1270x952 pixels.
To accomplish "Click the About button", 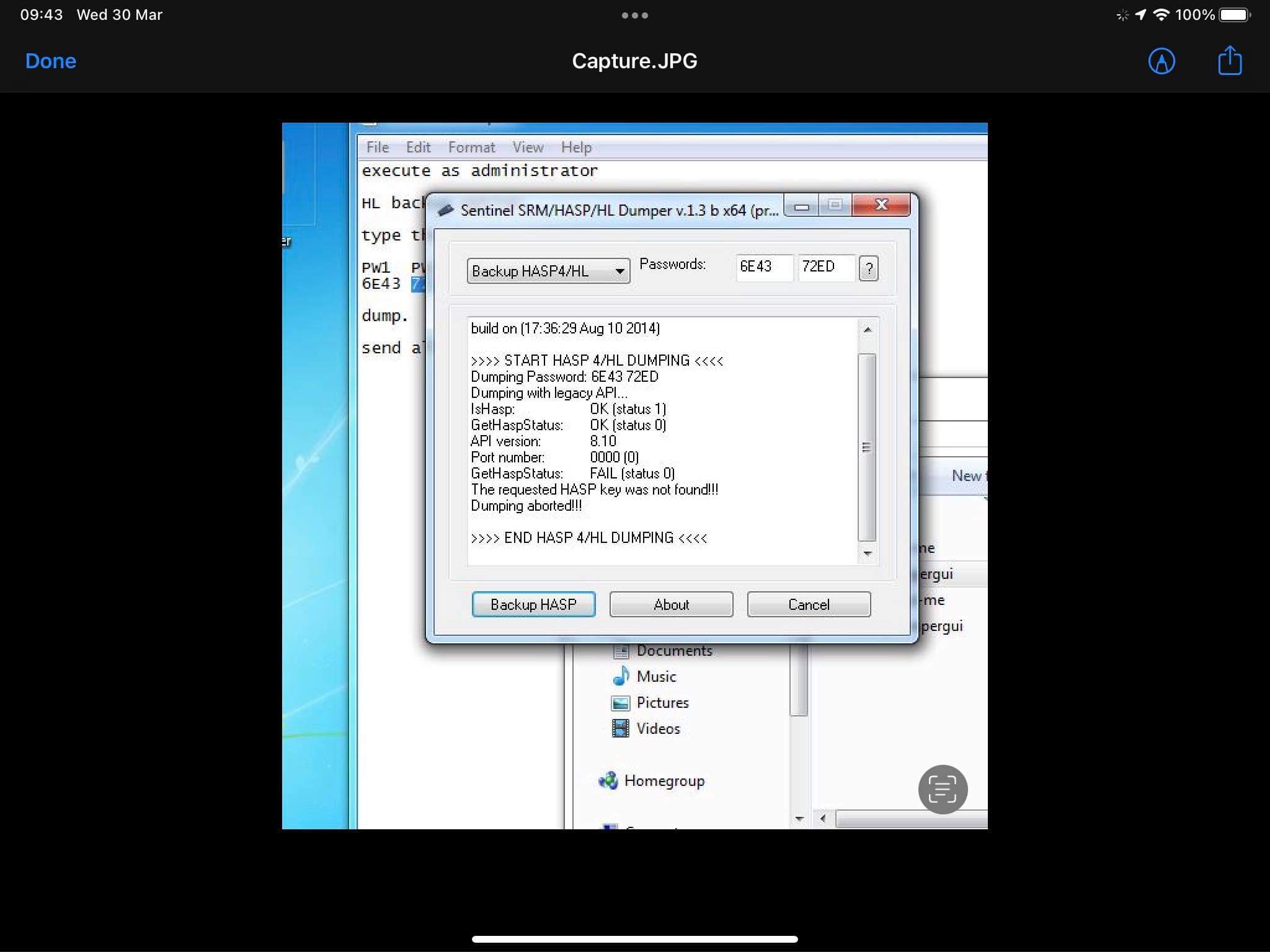I will pos(671,604).
